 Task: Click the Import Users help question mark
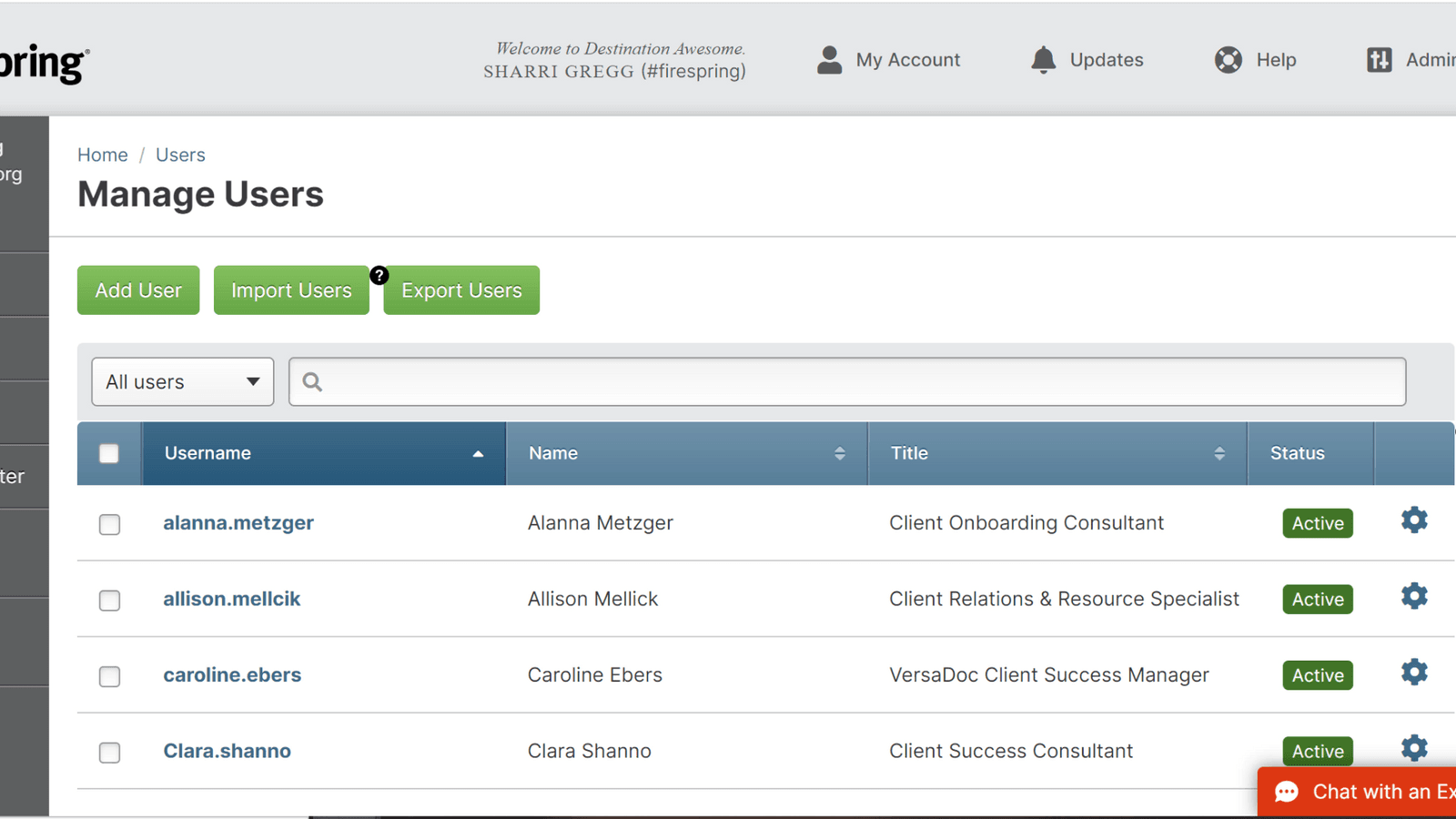[379, 276]
